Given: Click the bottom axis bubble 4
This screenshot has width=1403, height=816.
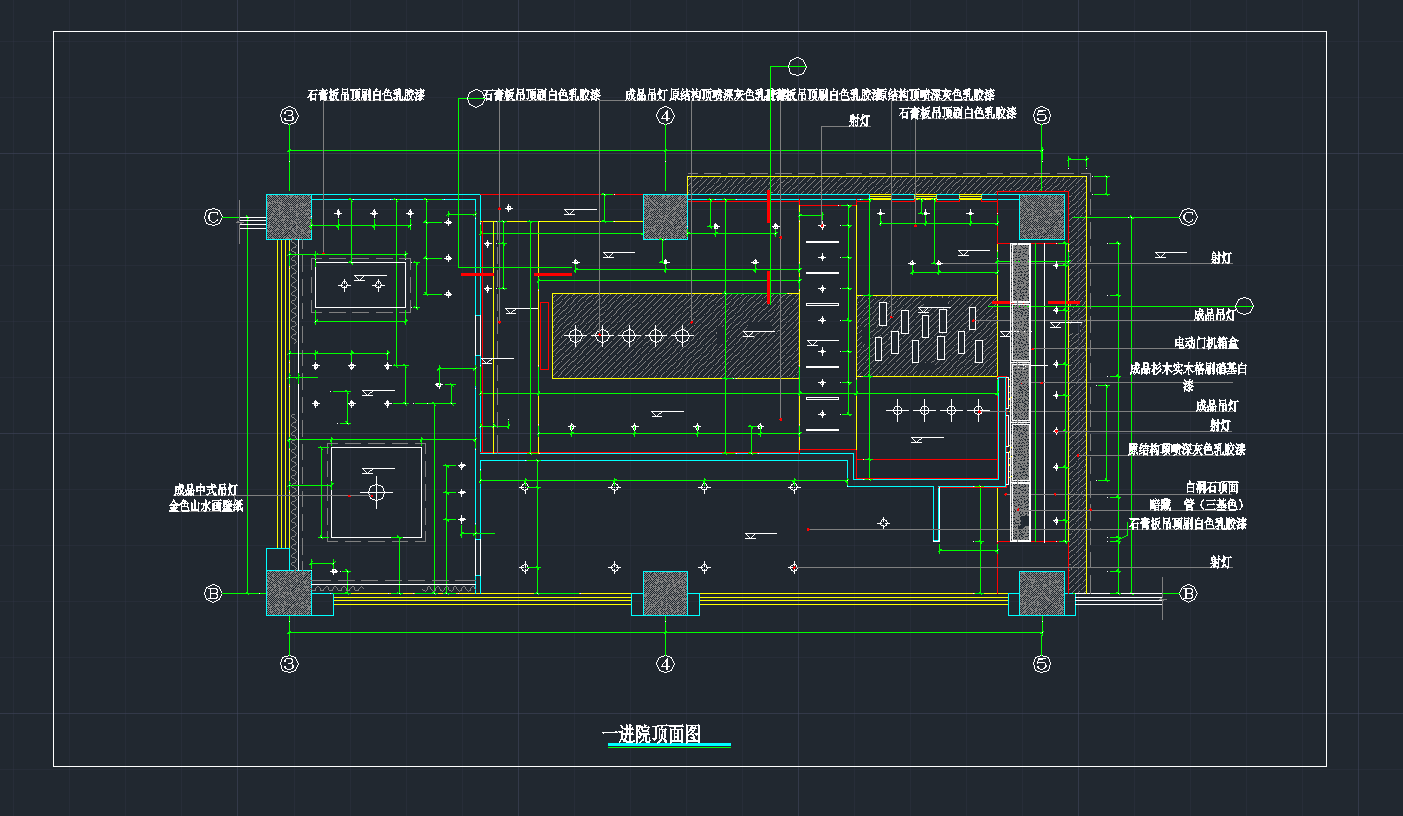Looking at the screenshot, I should 666,663.
